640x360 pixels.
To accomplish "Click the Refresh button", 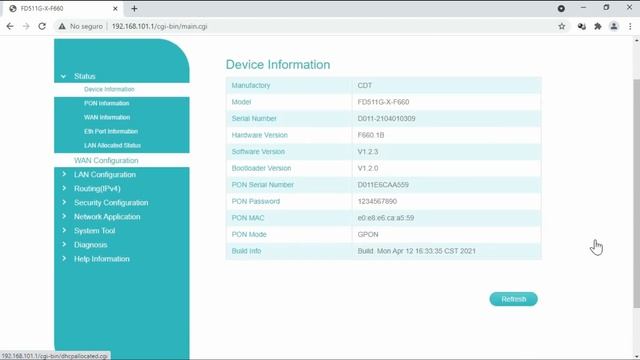I will tap(513, 299).
